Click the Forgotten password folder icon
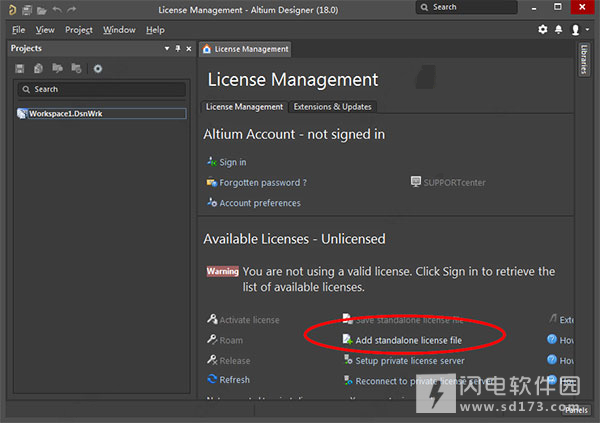The height and width of the screenshot is (423, 600). tap(212, 182)
